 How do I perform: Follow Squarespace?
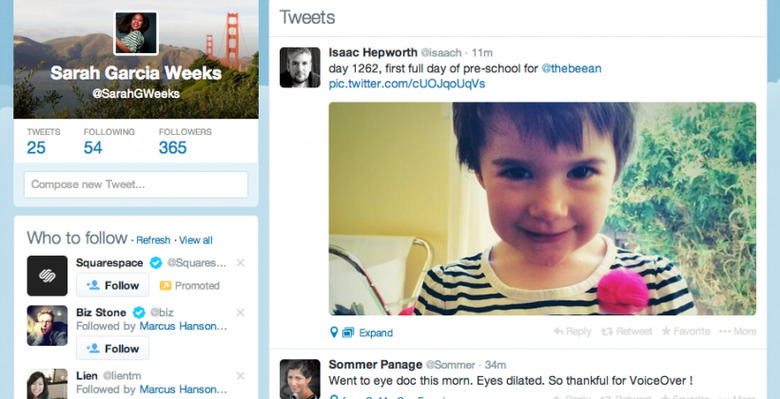112,285
